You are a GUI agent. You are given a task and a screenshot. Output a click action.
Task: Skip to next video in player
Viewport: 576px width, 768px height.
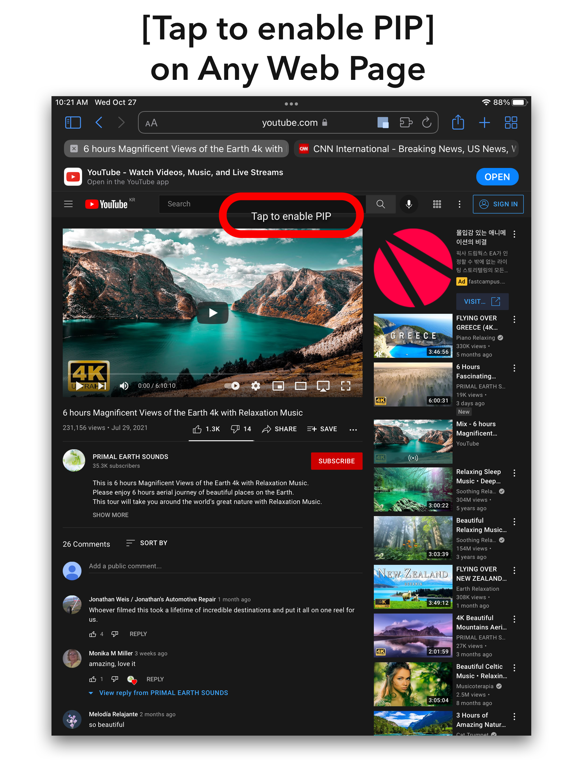102,386
